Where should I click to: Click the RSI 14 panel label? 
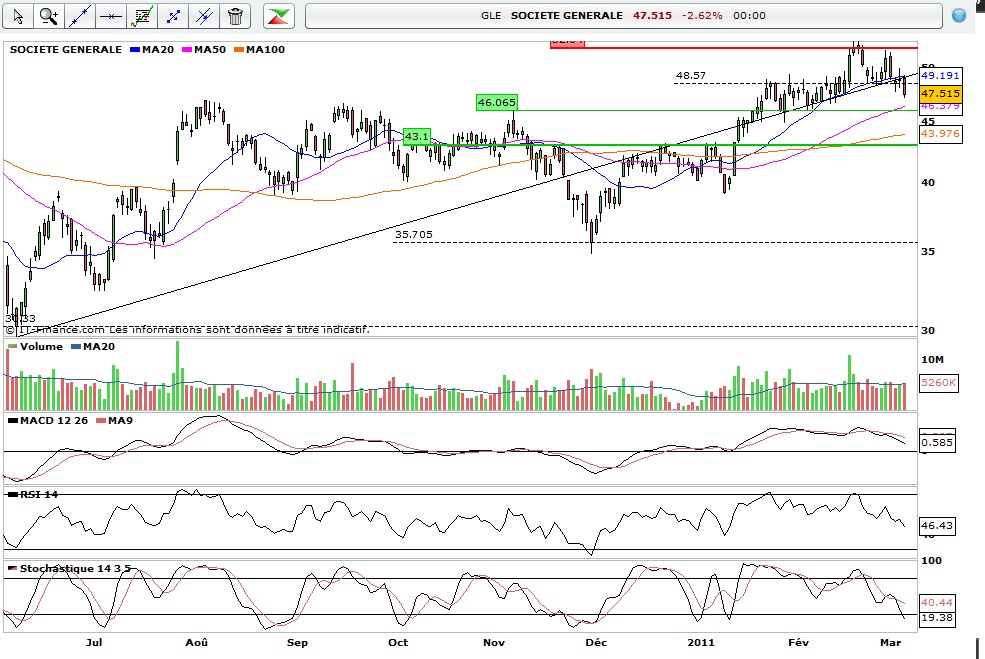coord(39,495)
